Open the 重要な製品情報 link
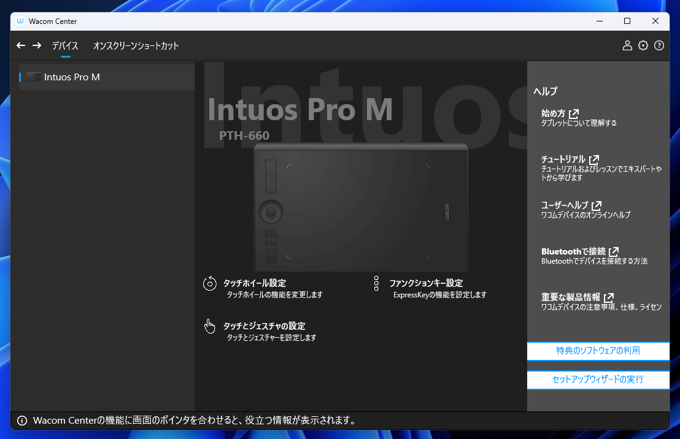The image size is (680, 439). (571, 297)
